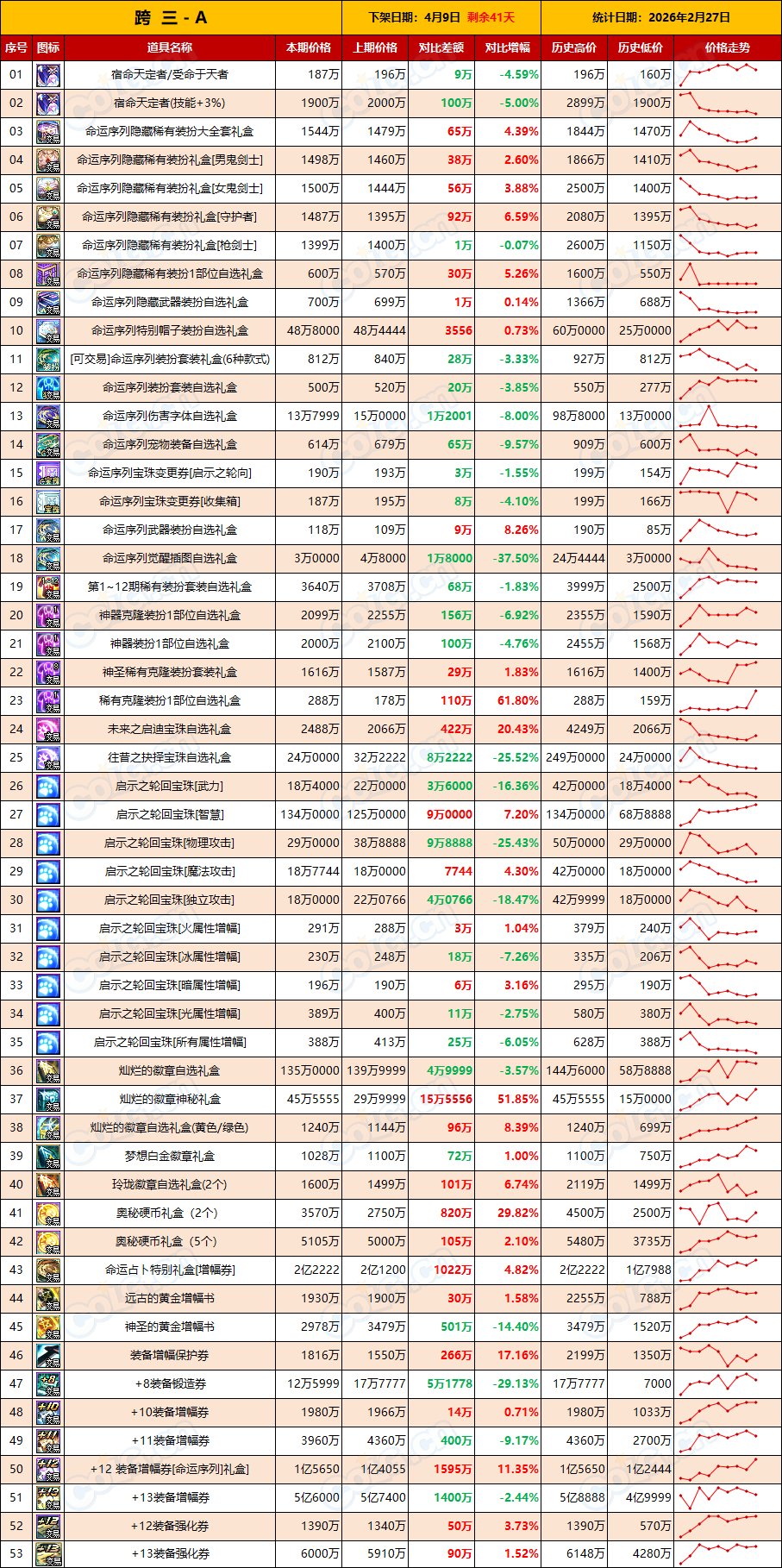Click the 未来之启迪宝珠自选礼盒 icon

tap(48, 730)
